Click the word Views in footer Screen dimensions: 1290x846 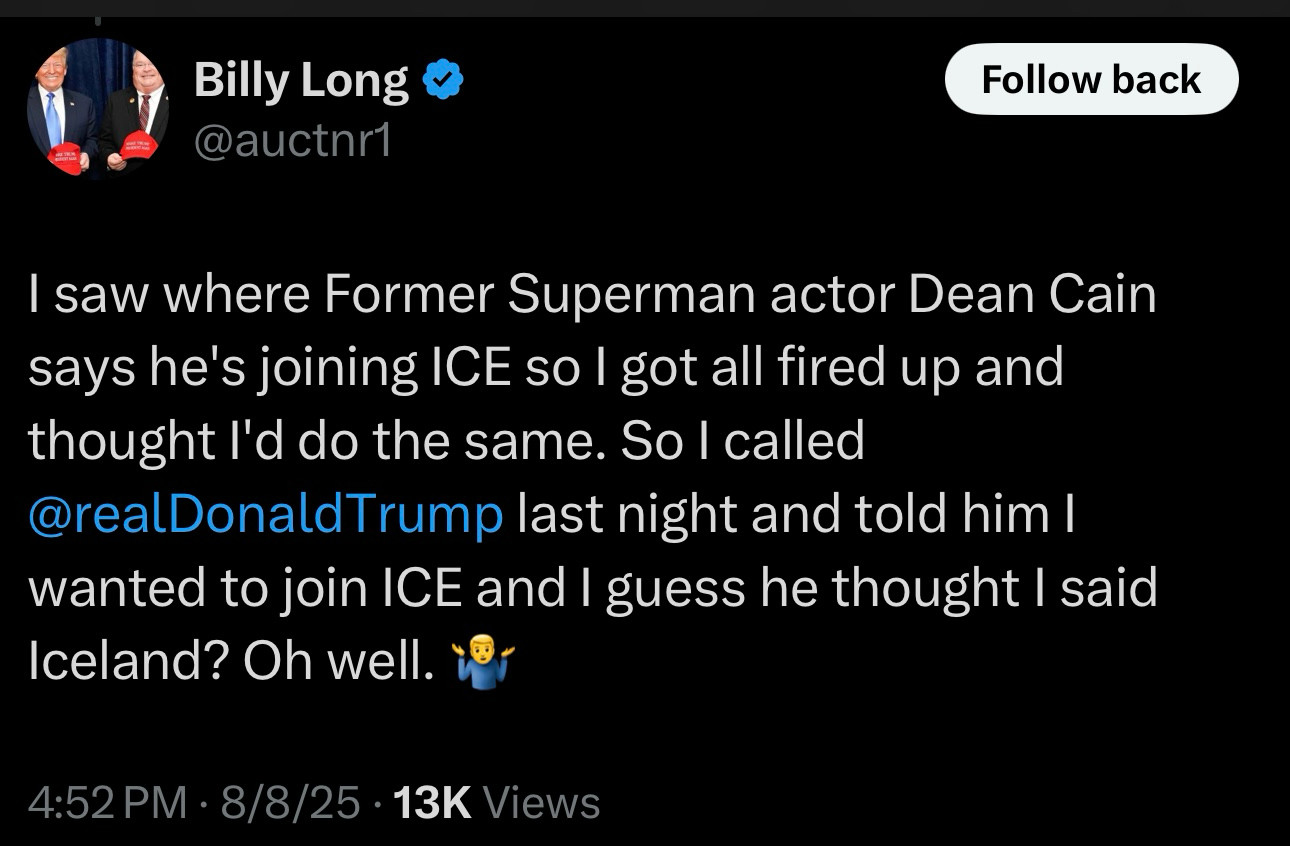pyautogui.click(x=541, y=802)
